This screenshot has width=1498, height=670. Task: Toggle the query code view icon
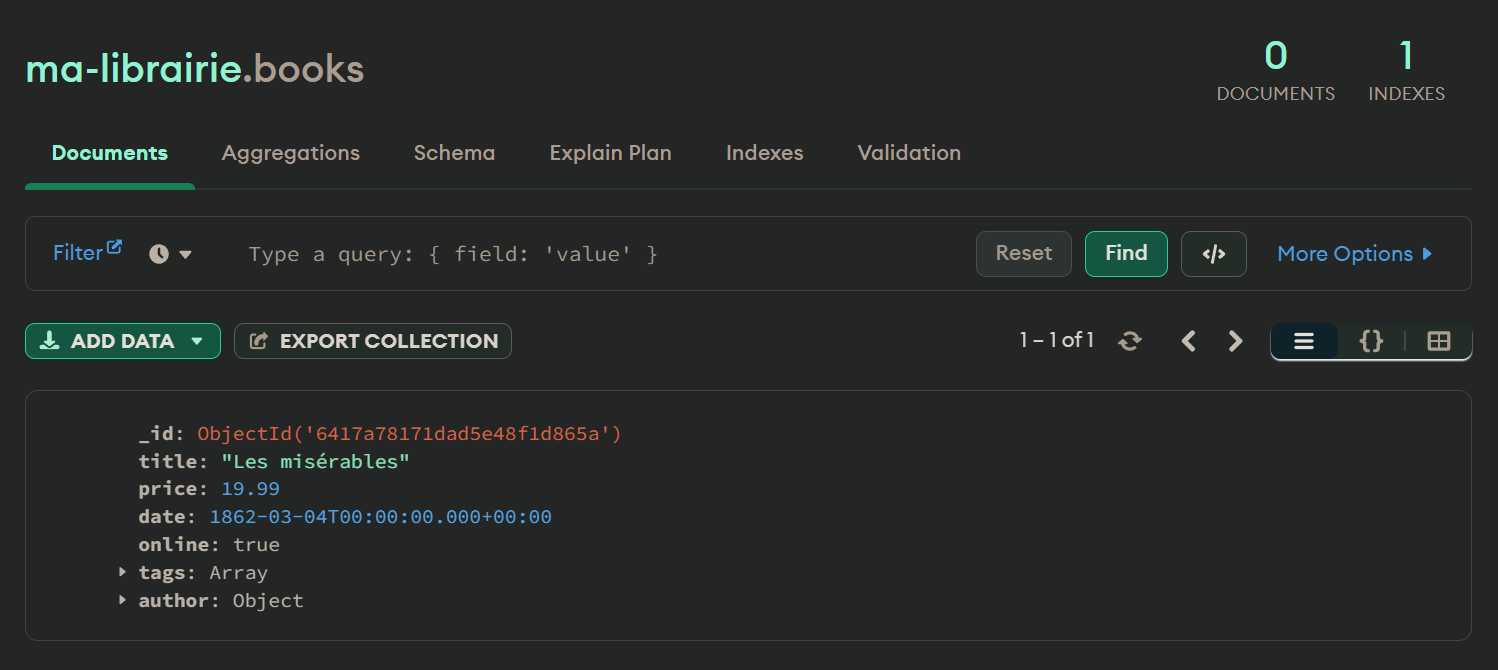pos(1213,254)
